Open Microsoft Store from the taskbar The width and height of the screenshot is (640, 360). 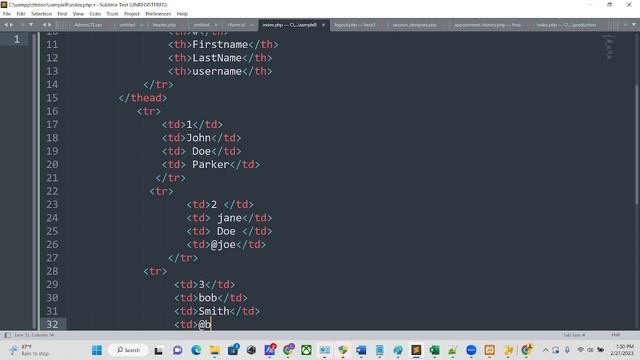[233, 350]
